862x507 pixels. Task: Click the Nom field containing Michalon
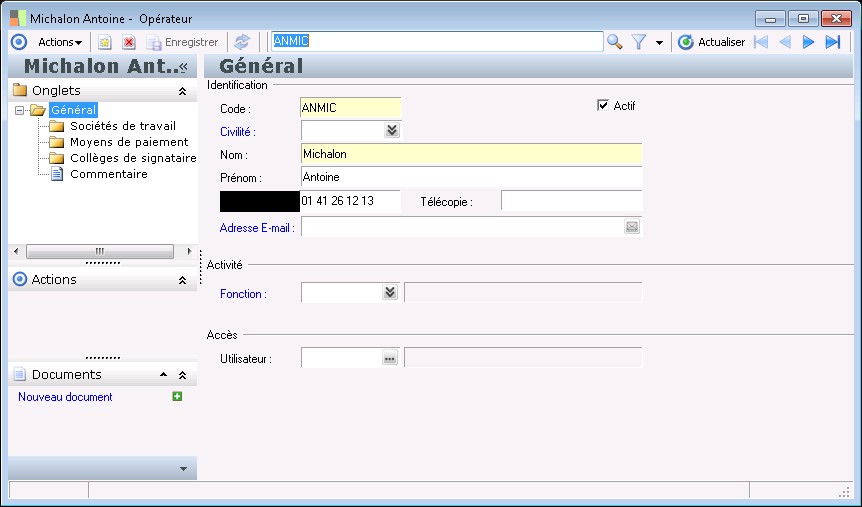[472, 154]
